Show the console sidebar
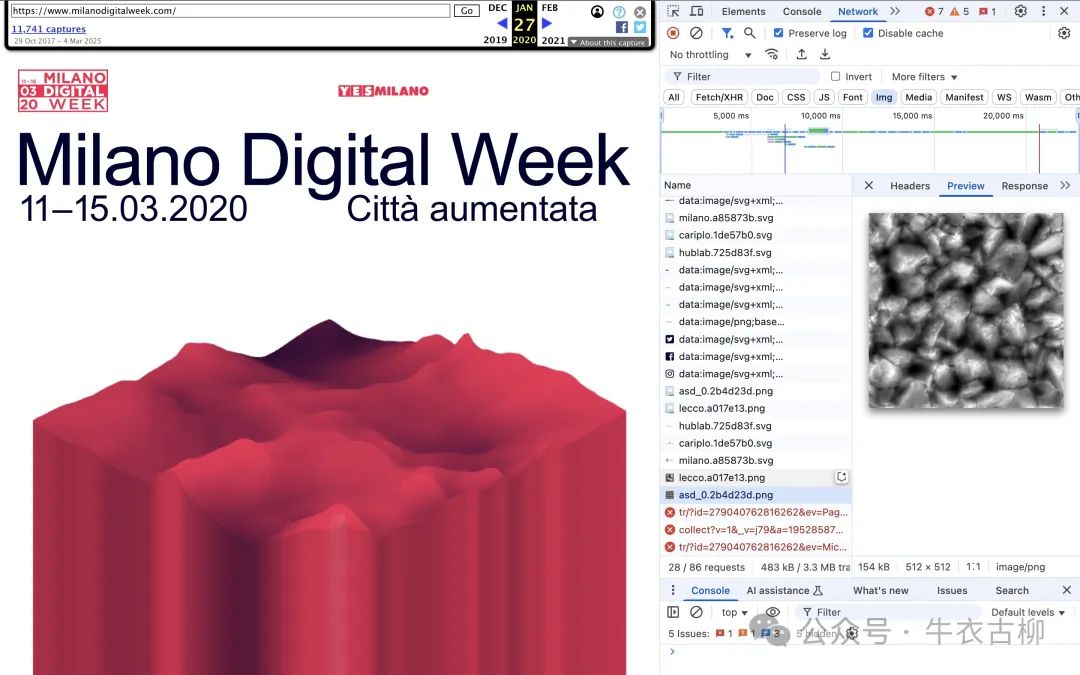Image resolution: width=1080 pixels, height=675 pixels. pos(673,612)
